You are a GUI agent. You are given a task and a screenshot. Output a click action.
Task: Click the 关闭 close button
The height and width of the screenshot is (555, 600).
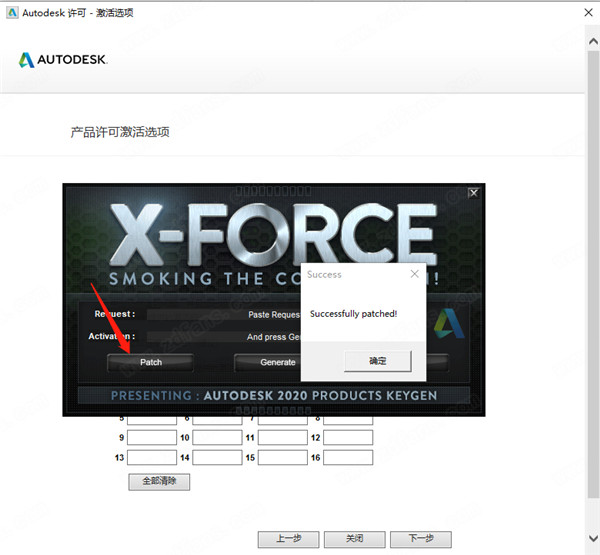tap(355, 539)
